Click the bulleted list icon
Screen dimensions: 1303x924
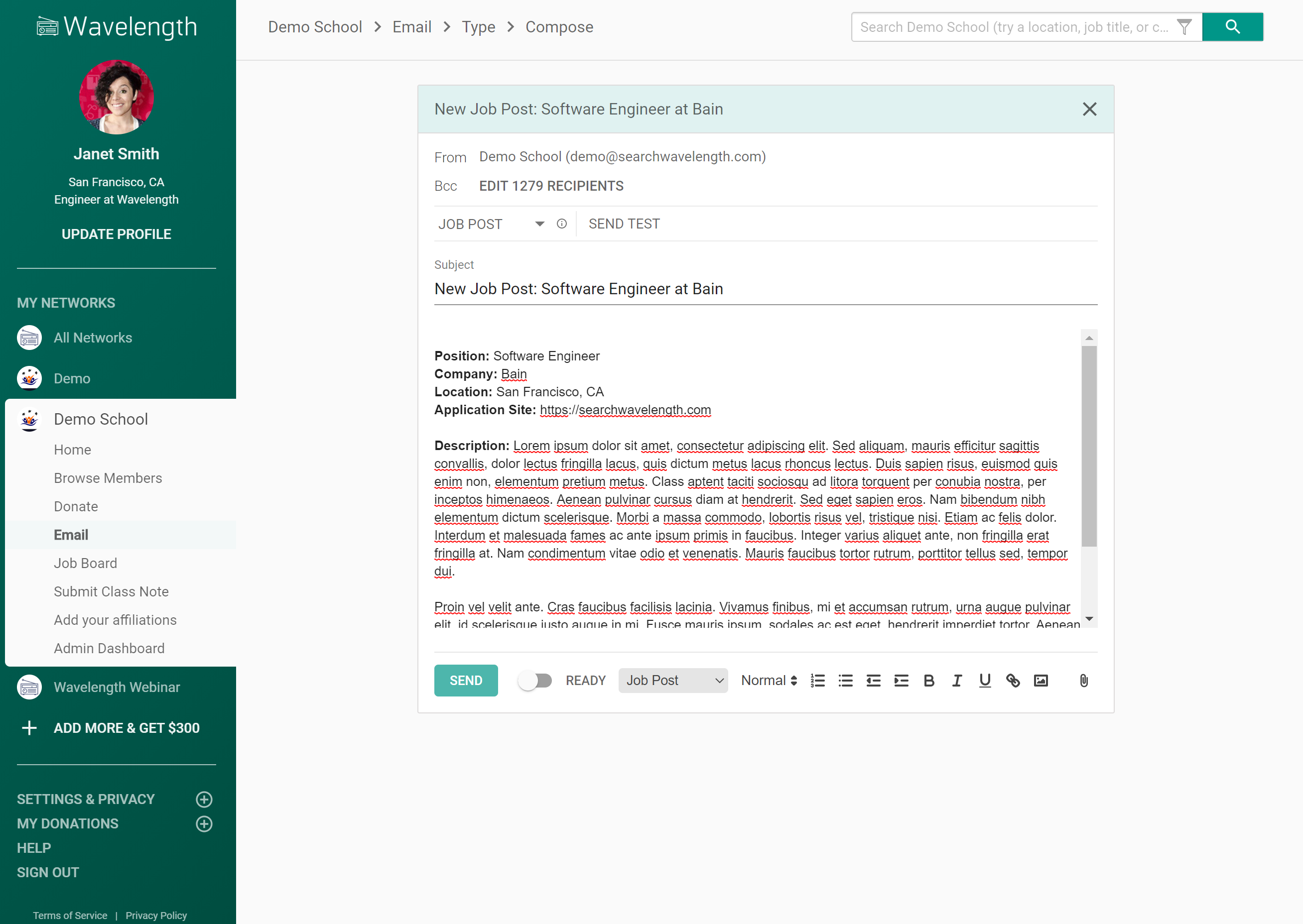[x=845, y=681]
